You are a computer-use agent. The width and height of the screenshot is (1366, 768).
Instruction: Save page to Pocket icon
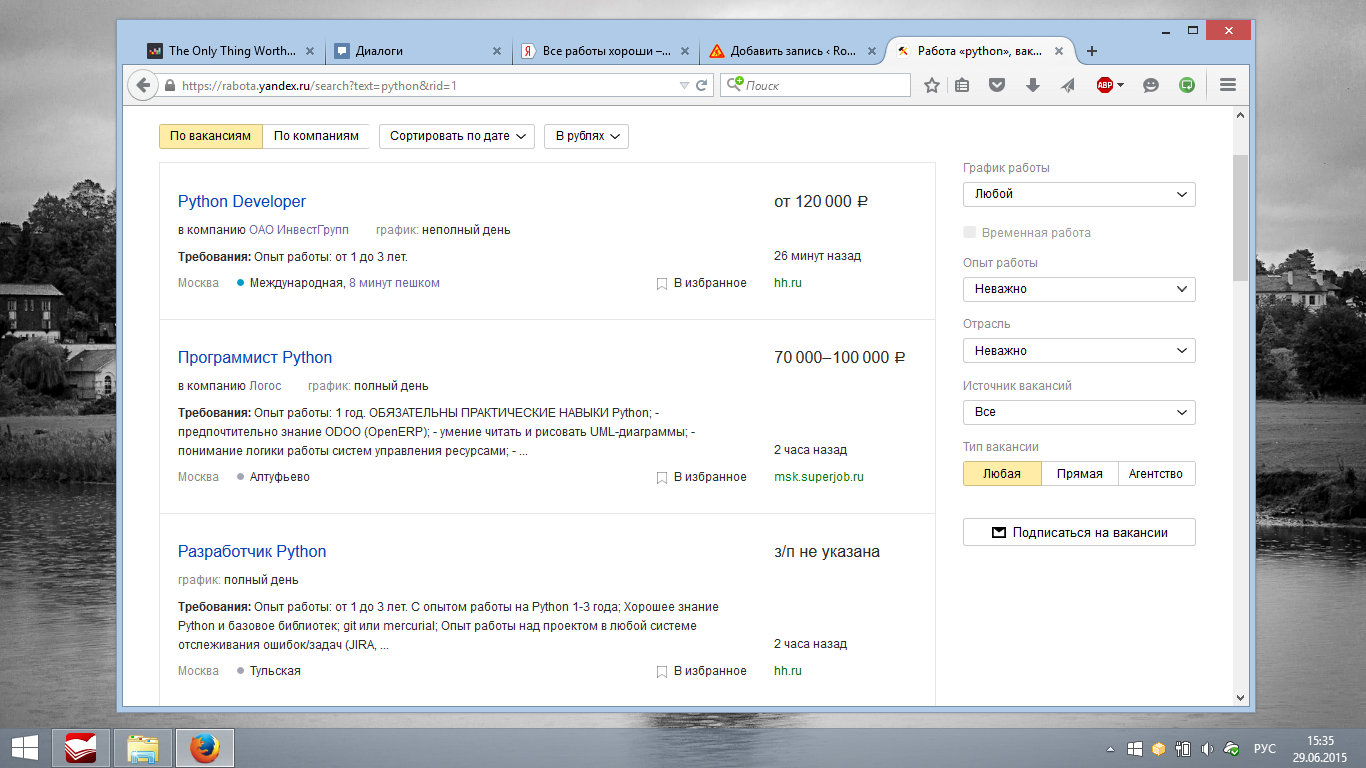[x=997, y=86]
